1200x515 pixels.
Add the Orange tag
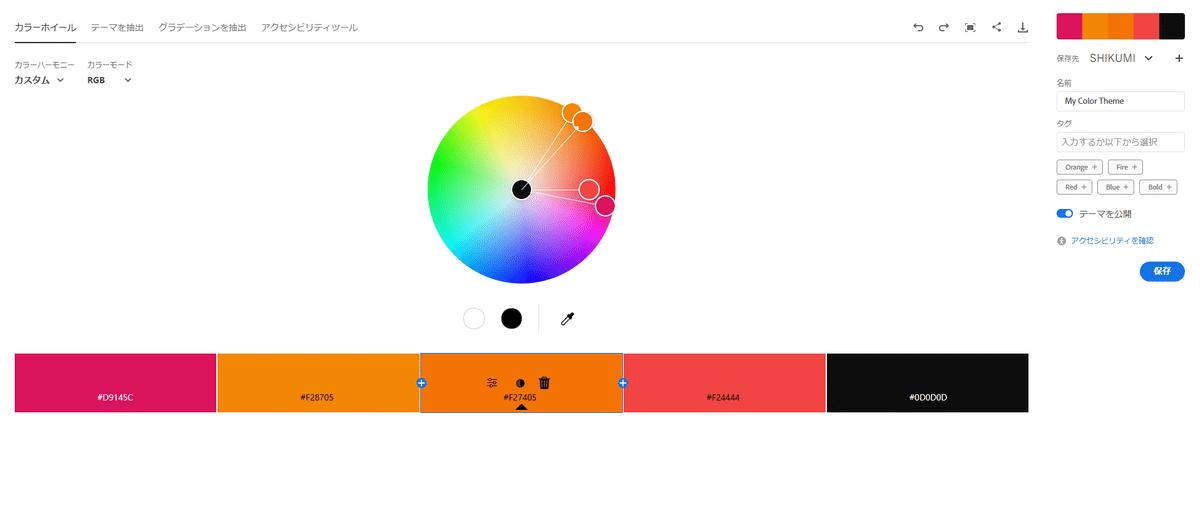[x=1081, y=167]
